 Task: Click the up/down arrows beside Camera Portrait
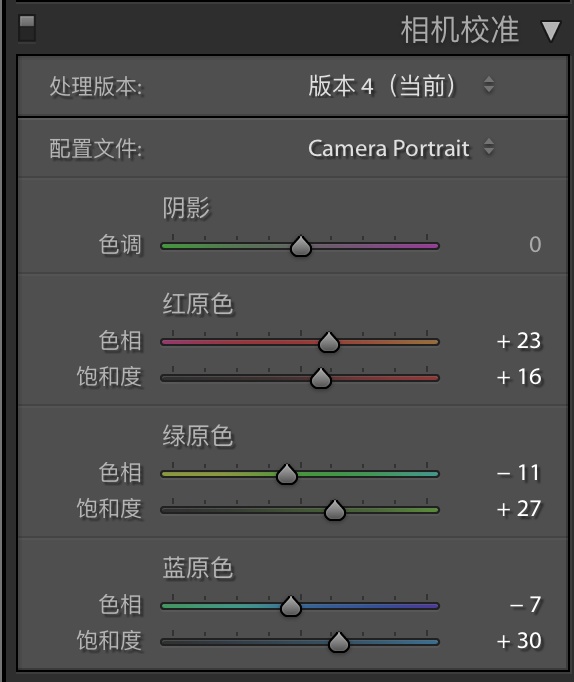pyautogui.click(x=489, y=147)
